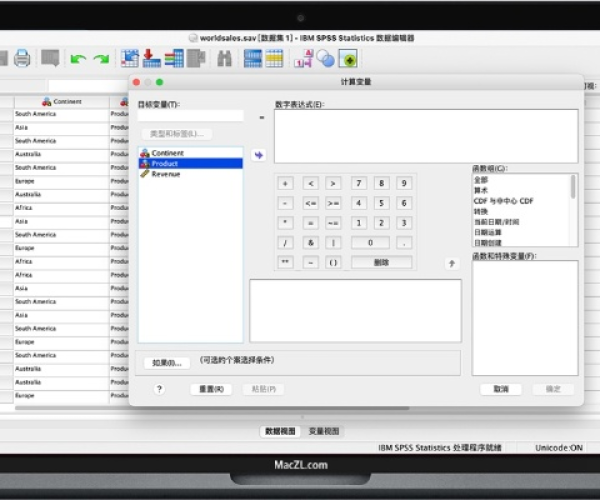
Task: Click the Use variable sets circles icon
Action: click(326, 59)
